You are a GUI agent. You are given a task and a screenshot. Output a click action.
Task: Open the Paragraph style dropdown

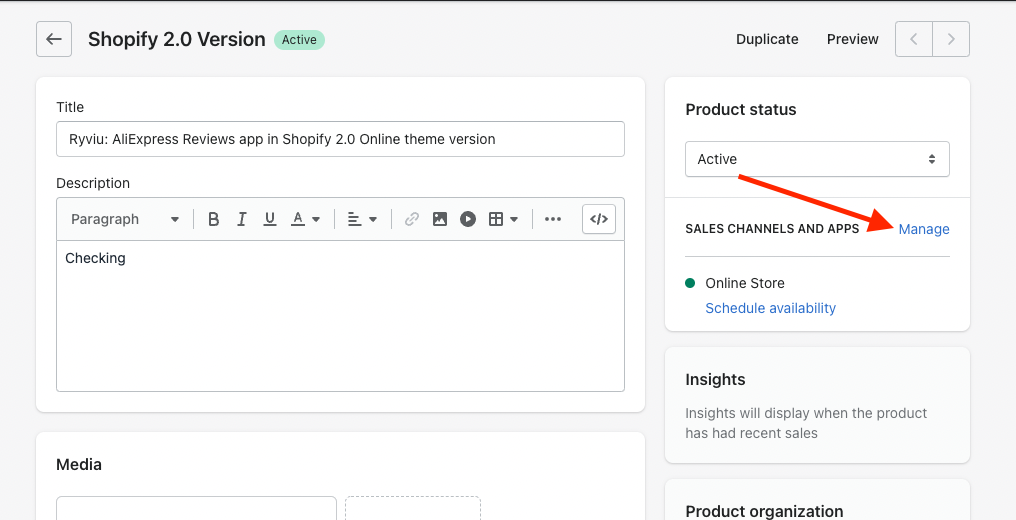pyautogui.click(x=125, y=219)
